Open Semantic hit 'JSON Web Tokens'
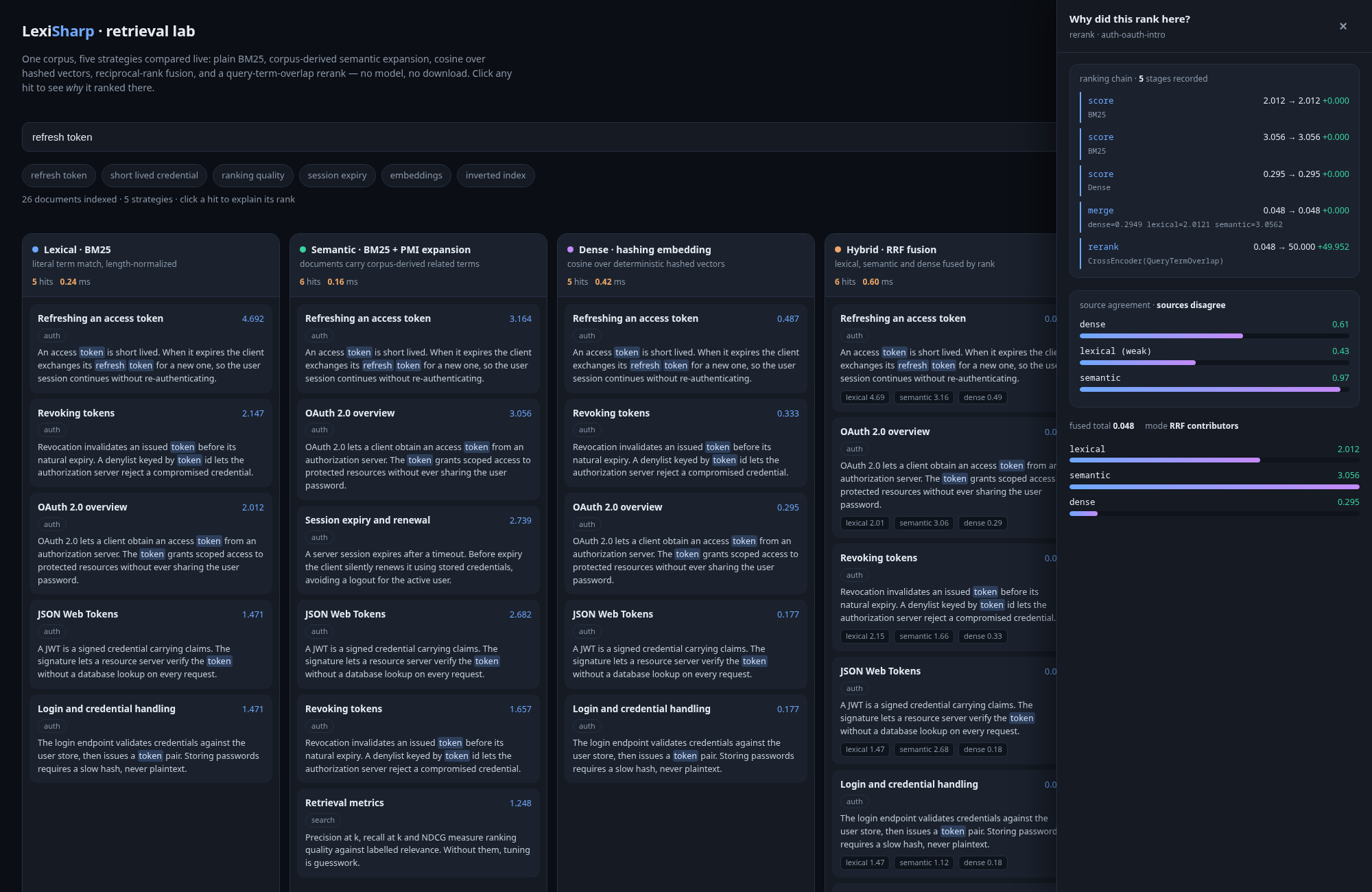 click(x=418, y=644)
